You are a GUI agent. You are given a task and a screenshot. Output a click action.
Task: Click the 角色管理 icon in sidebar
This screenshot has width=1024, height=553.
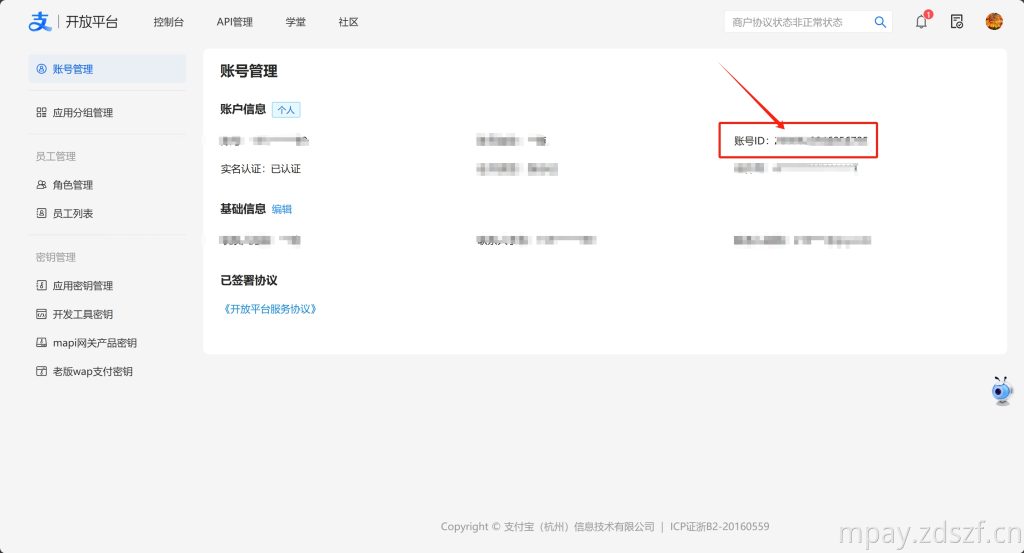[x=41, y=185]
